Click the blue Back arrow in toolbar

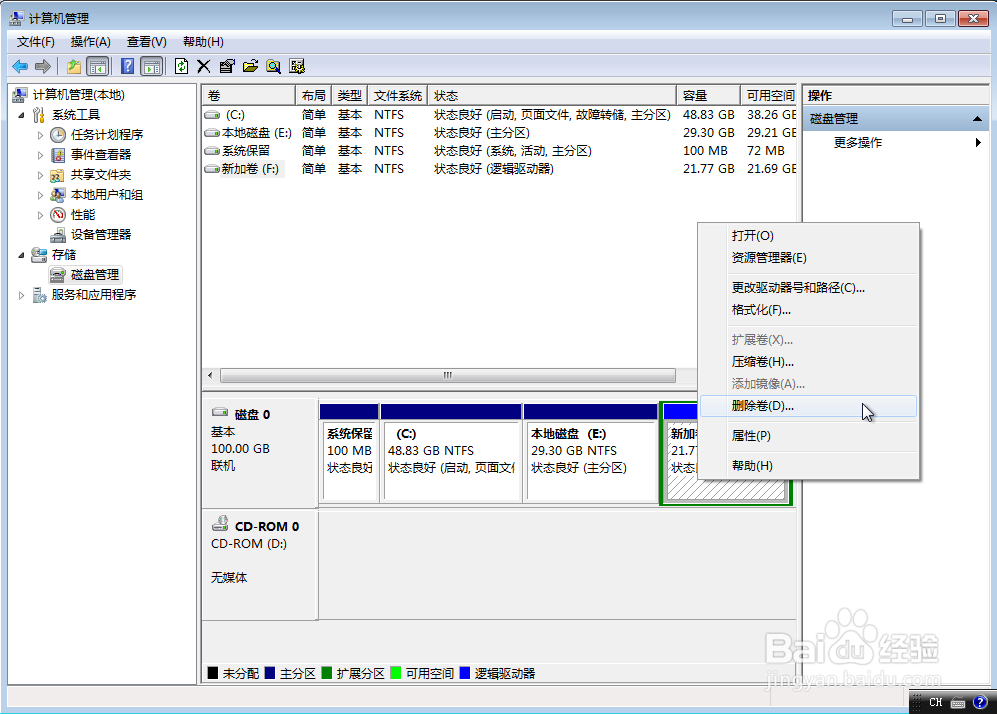[x=20, y=66]
